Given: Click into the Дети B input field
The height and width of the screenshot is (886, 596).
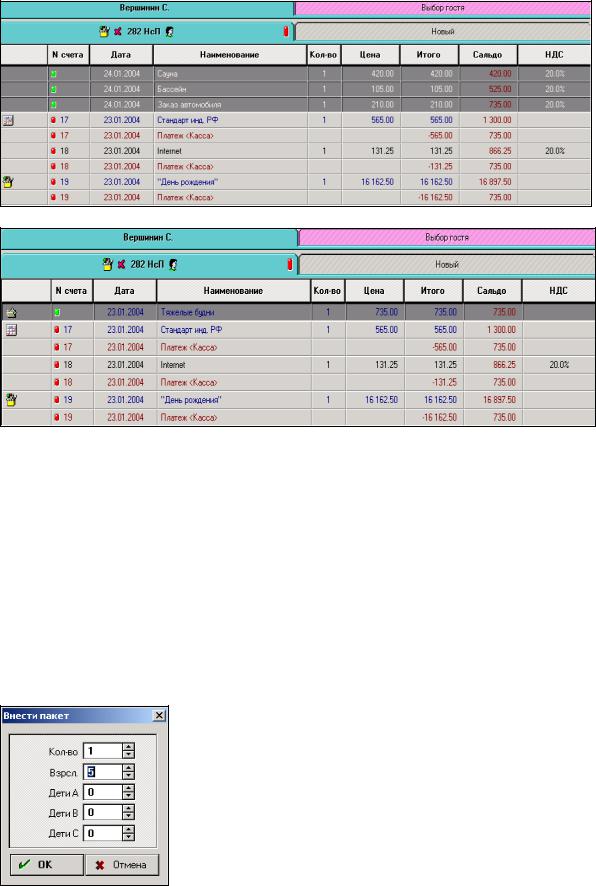Looking at the screenshot, I should (x=103, y=813).
